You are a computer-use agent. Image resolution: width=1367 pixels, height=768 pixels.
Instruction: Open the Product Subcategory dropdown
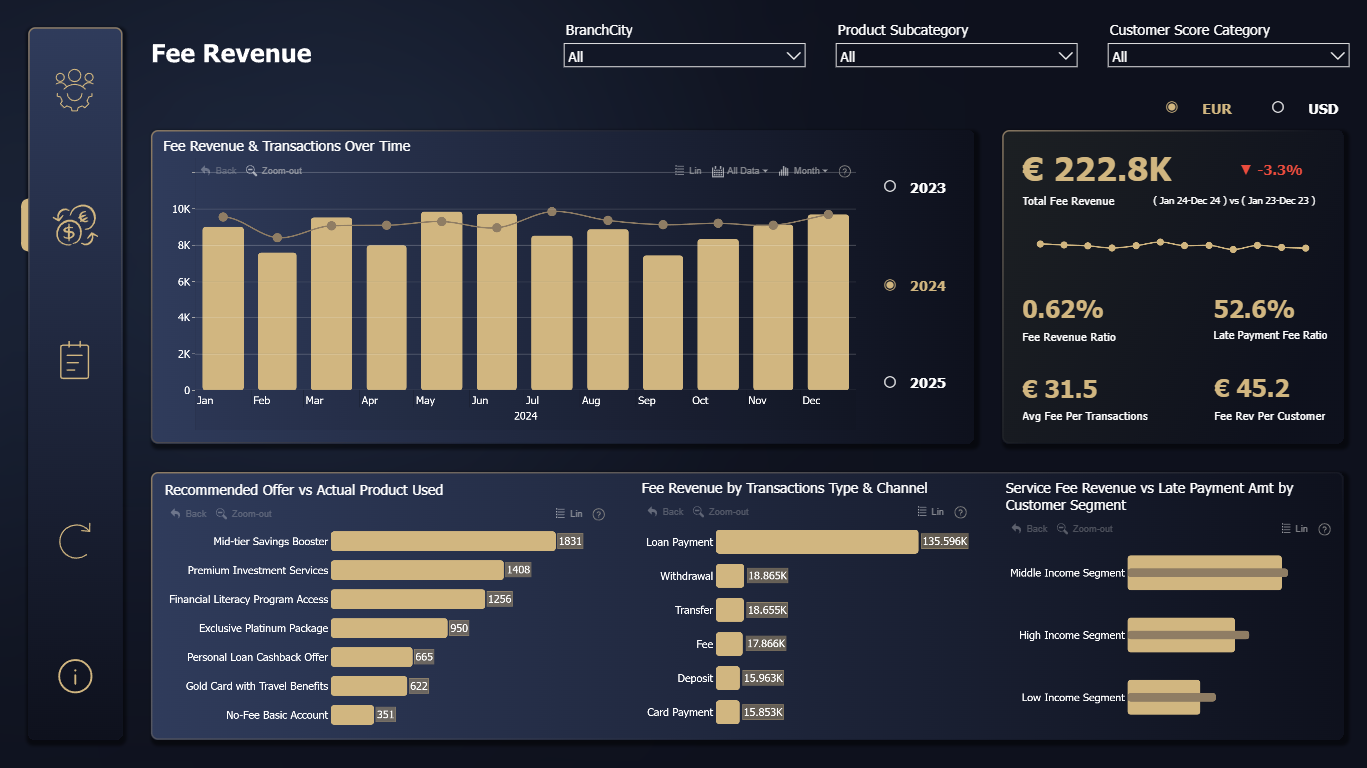(956, 56)
